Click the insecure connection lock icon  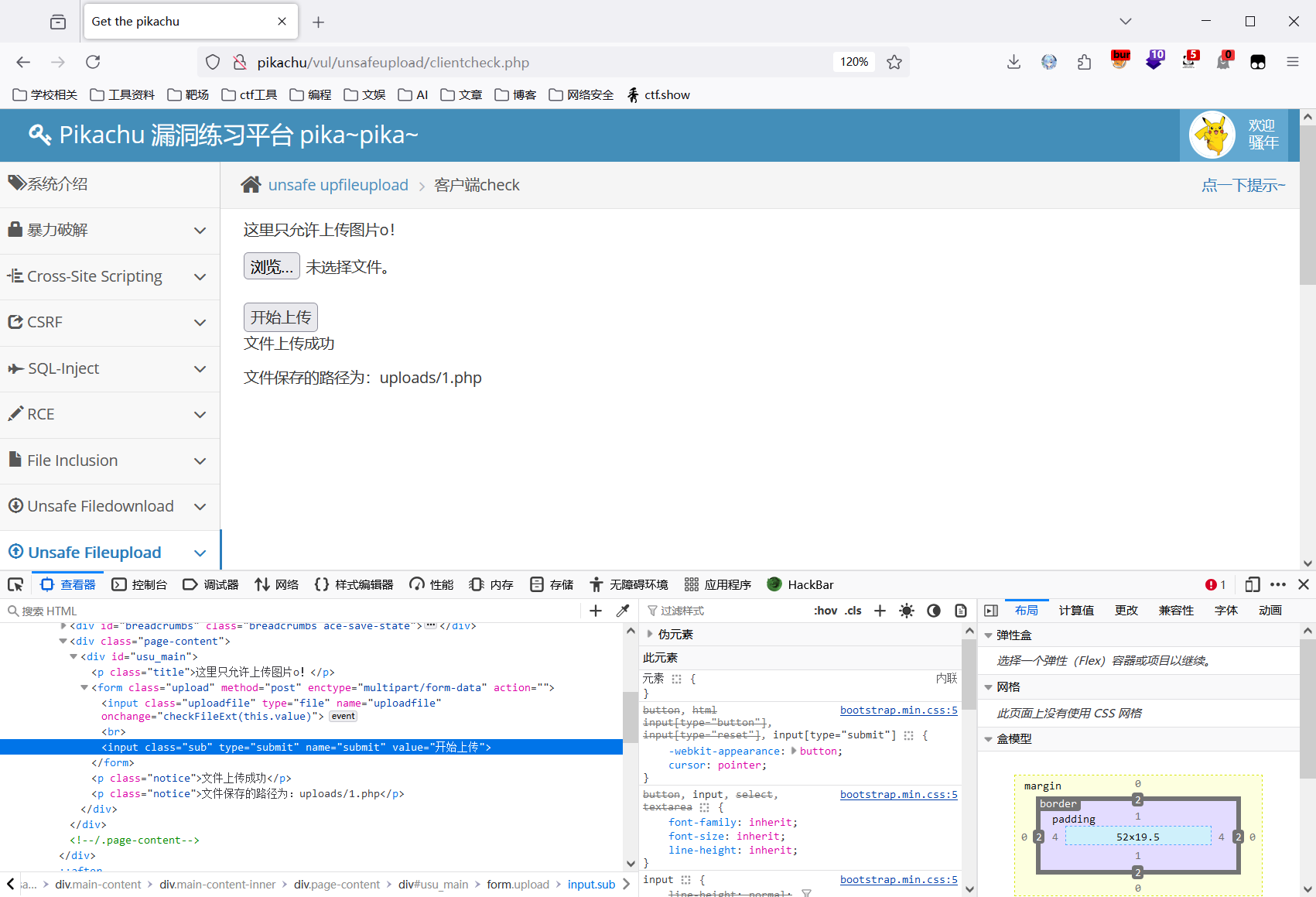coord(240,62)
